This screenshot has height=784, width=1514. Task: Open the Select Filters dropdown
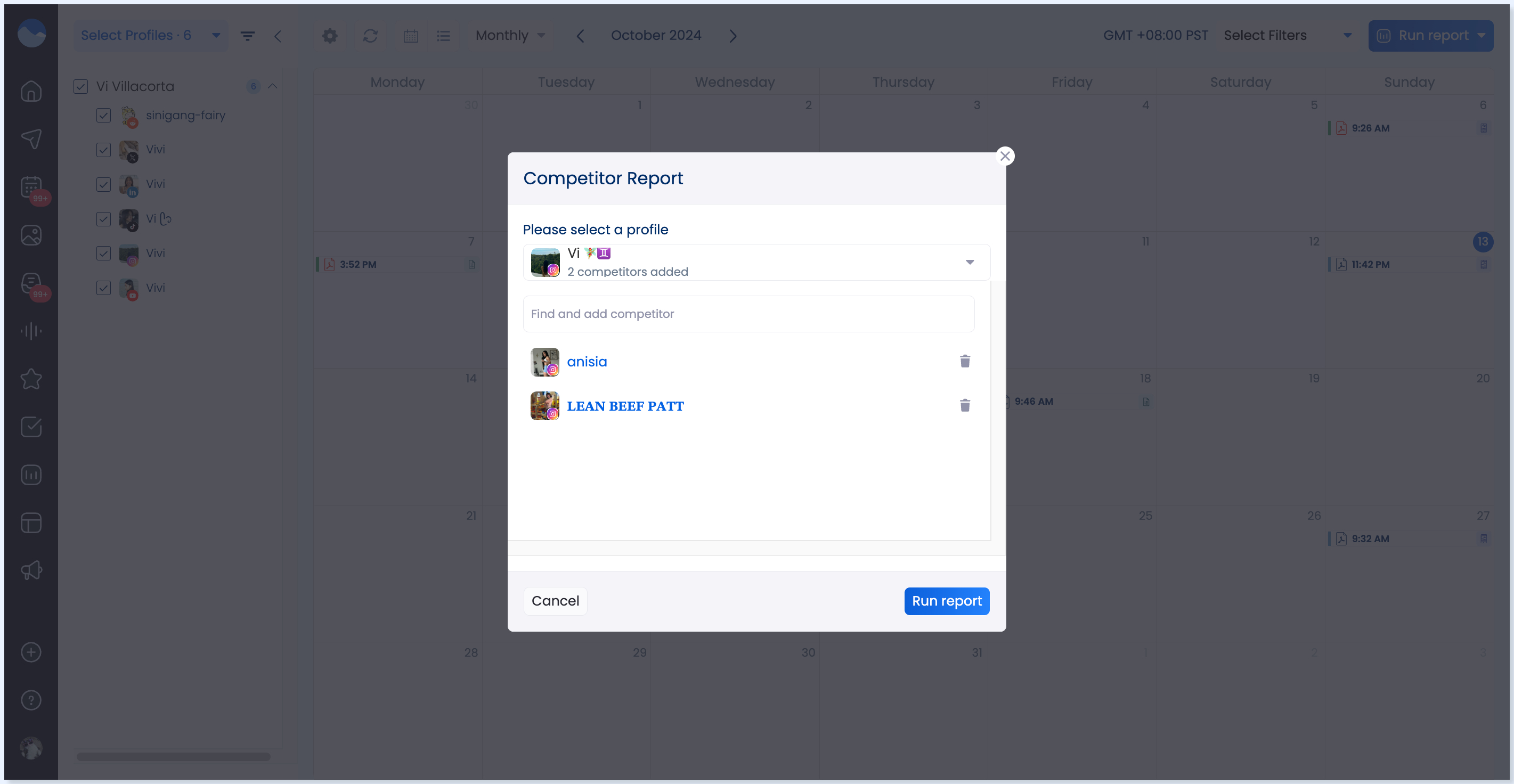tap(1287, 35)
